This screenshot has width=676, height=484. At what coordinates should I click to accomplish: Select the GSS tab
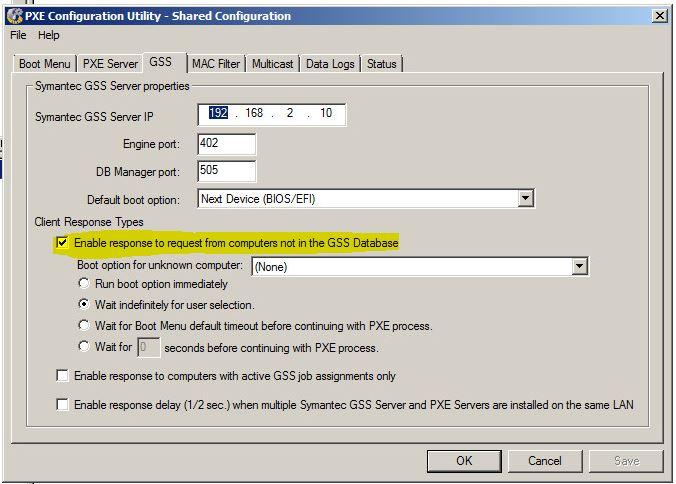(161, 62)
